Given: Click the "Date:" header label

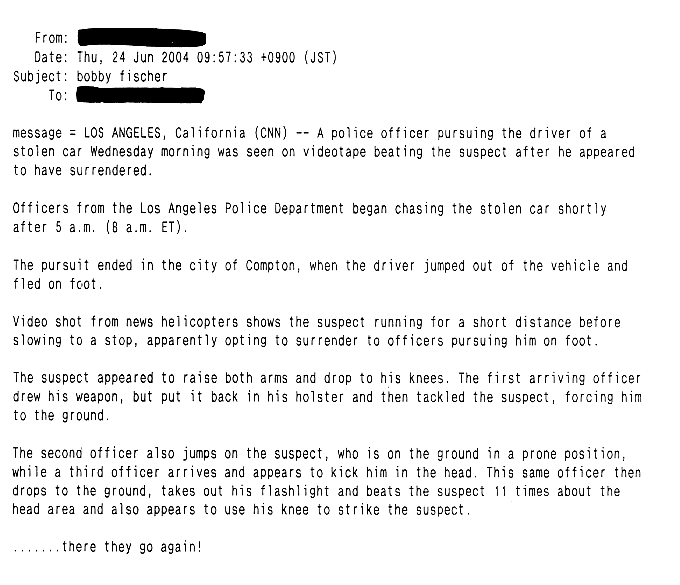Looking at the screenshot, I should click(51, 57).
